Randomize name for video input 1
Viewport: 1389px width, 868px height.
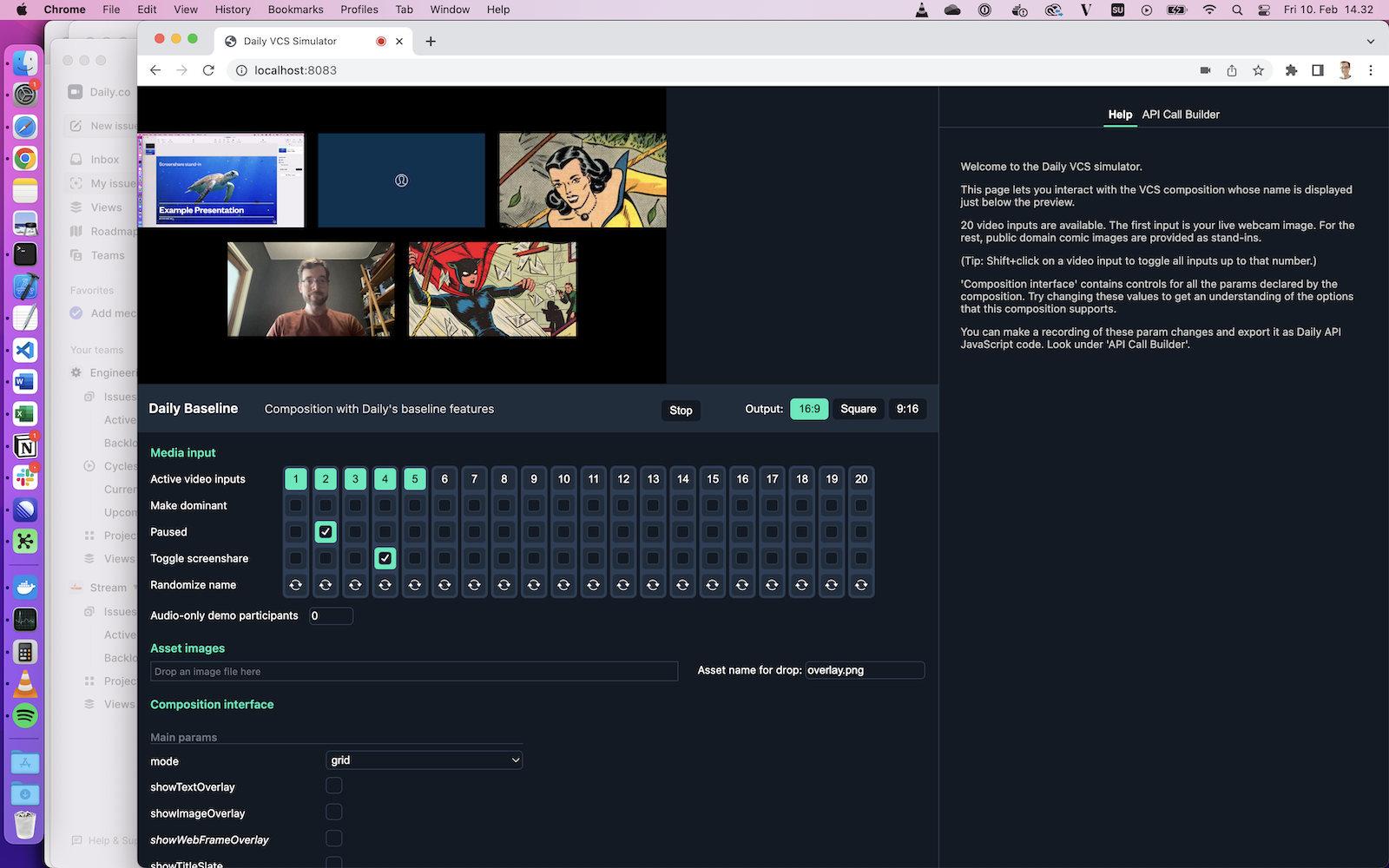(296, 585)
